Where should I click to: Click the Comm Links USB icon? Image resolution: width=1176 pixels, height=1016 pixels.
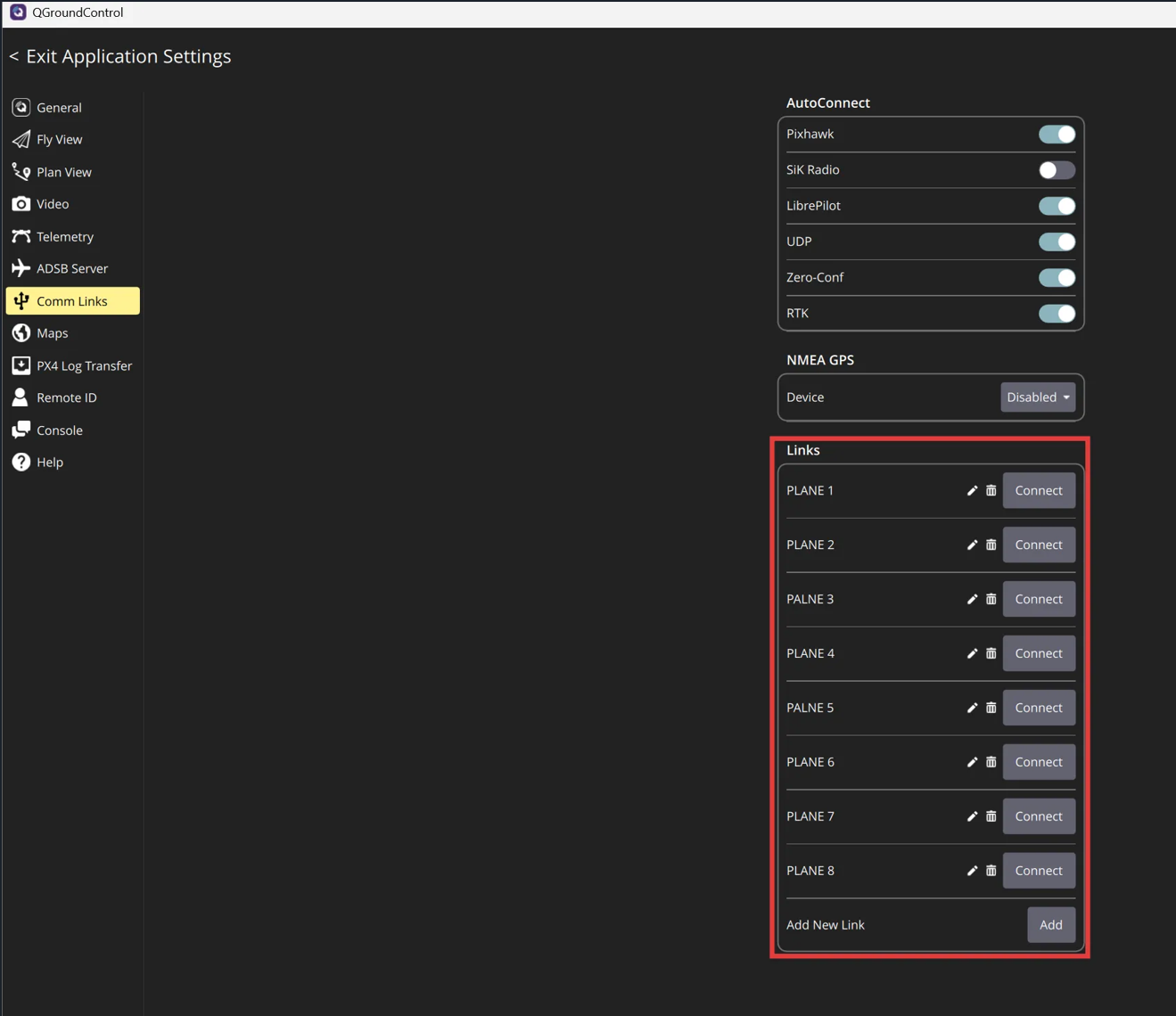click(21, 301)
